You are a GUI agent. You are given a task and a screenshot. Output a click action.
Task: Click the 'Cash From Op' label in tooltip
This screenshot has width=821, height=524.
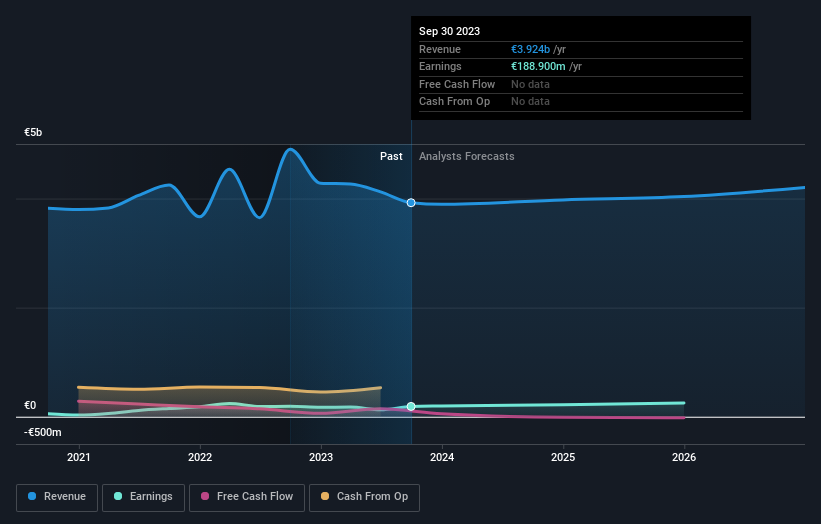click(454, 102)
